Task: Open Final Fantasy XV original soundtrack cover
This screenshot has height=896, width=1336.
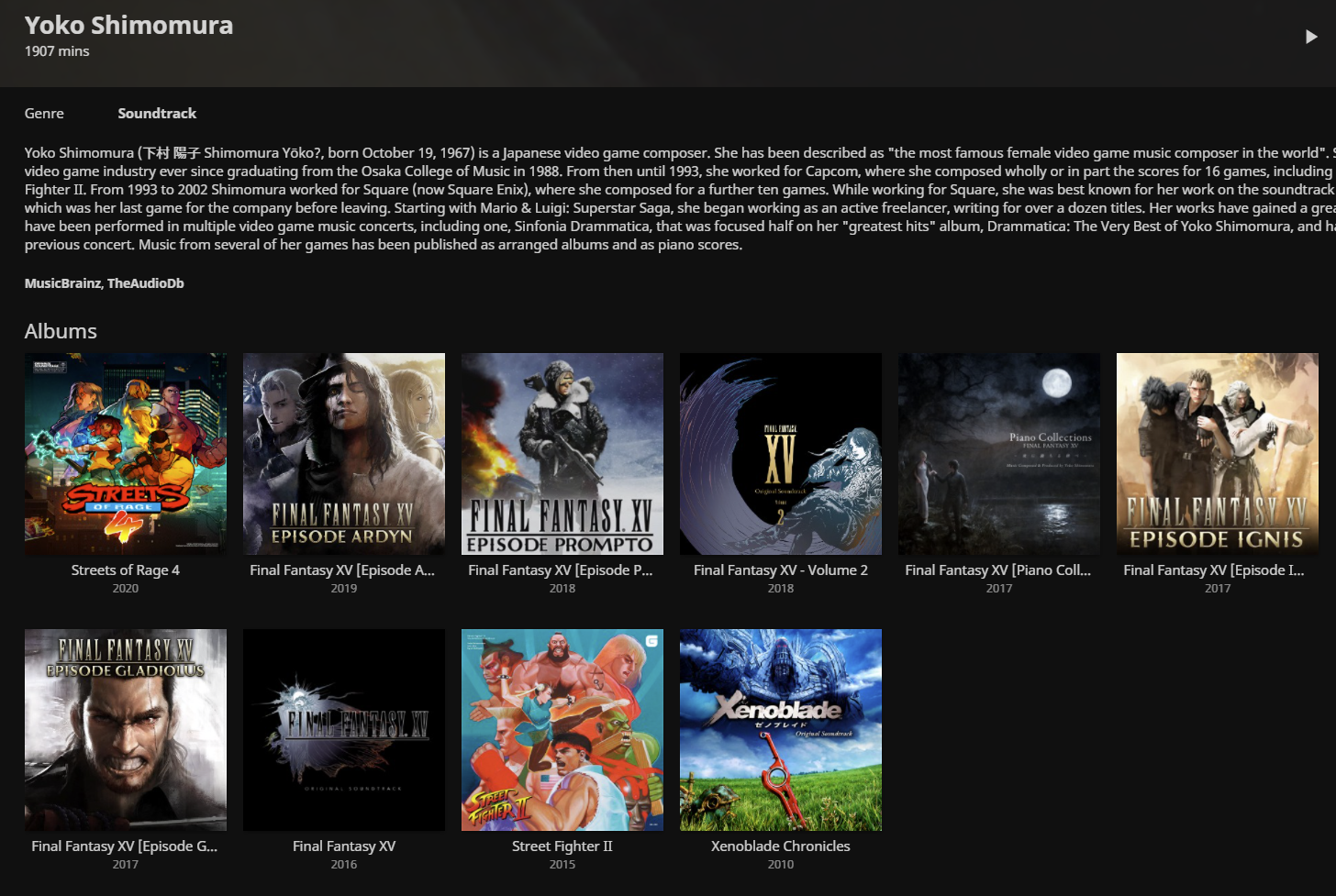Action: tap(344, 730)
